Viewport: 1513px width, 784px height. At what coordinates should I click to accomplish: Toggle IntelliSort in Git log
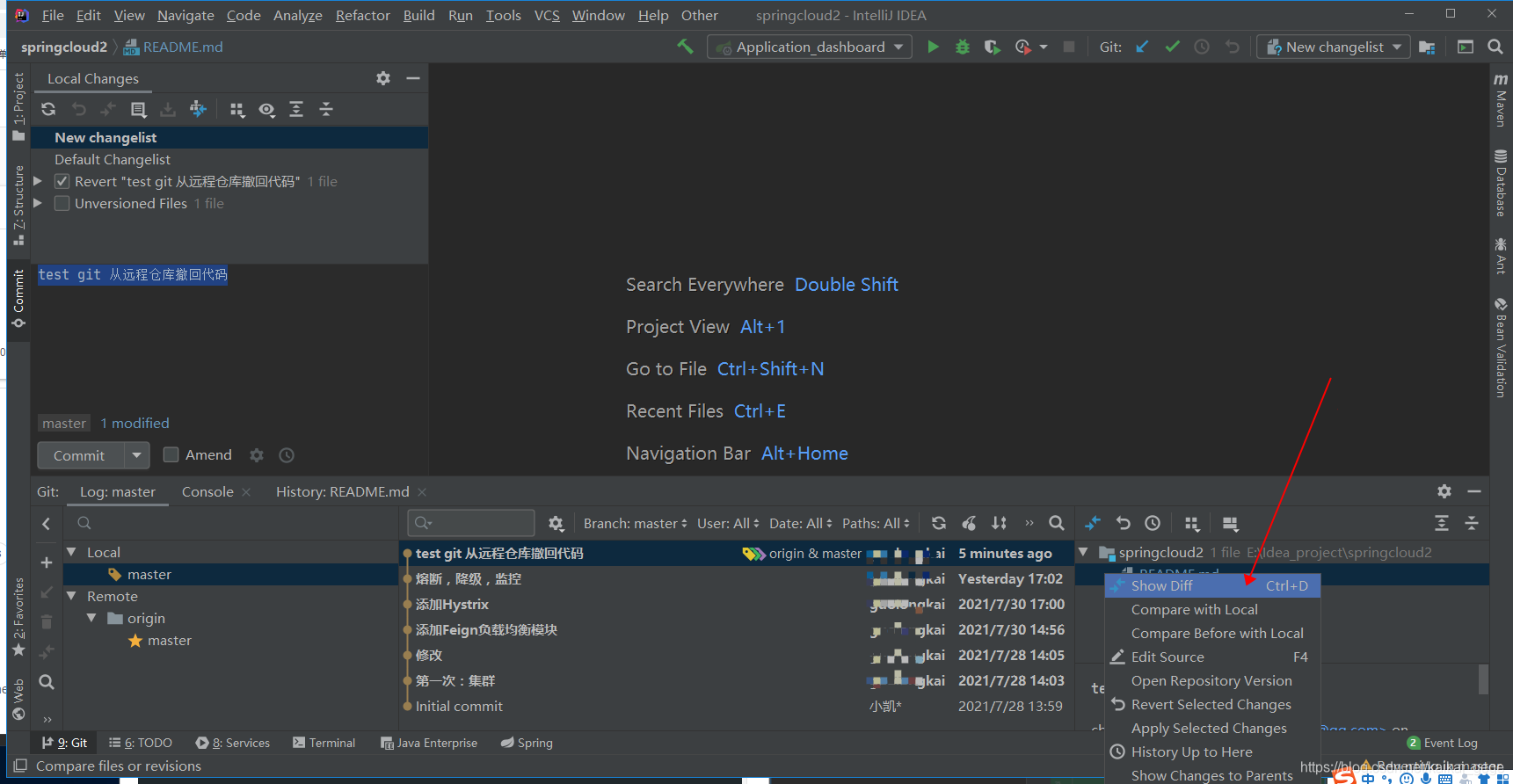[x=999, y=523]
